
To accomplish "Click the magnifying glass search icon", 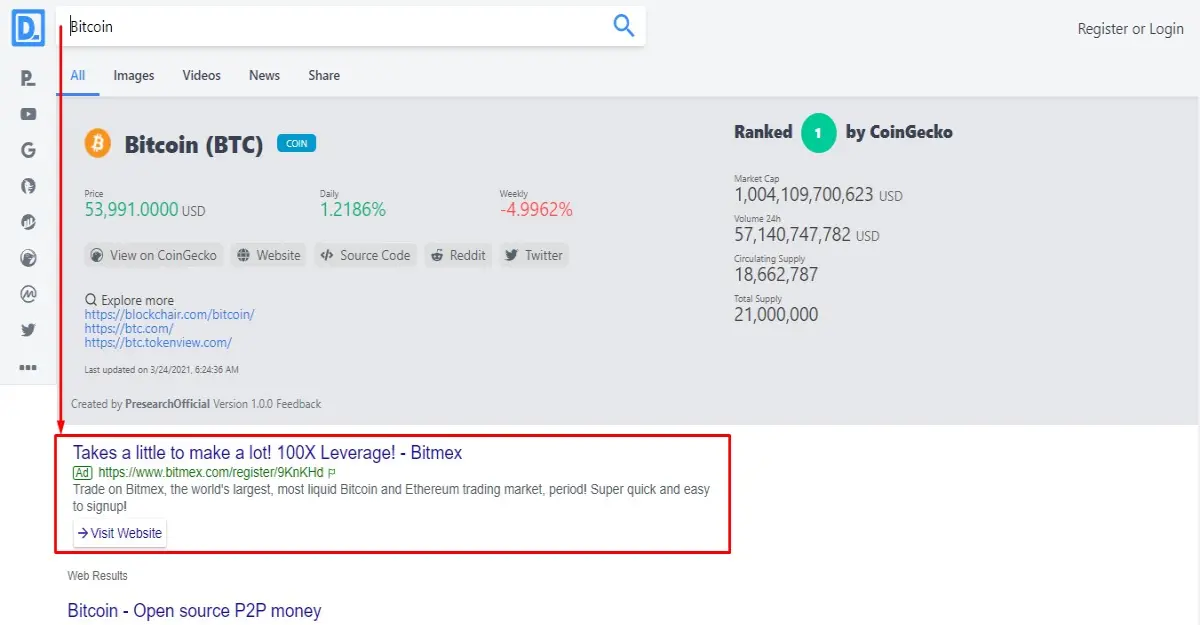I will click(x=624, y=26).
